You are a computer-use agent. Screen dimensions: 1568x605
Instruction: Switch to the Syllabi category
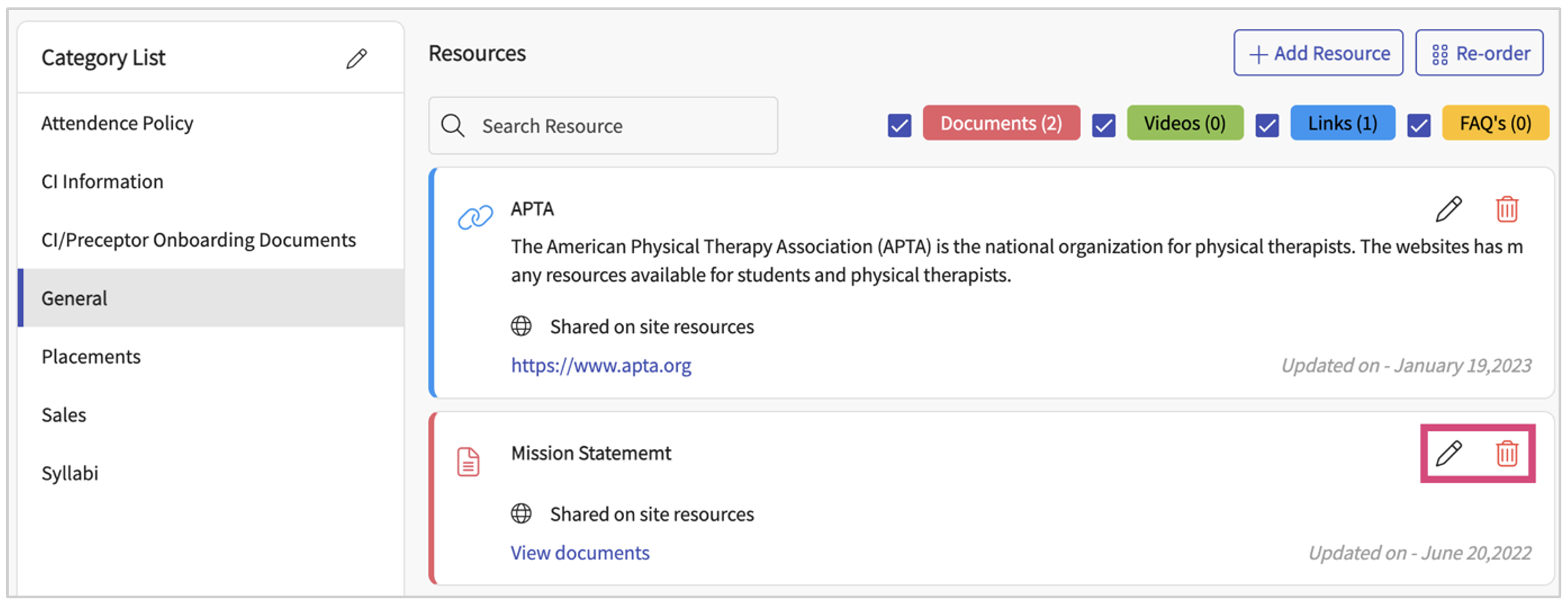point(70,473)
